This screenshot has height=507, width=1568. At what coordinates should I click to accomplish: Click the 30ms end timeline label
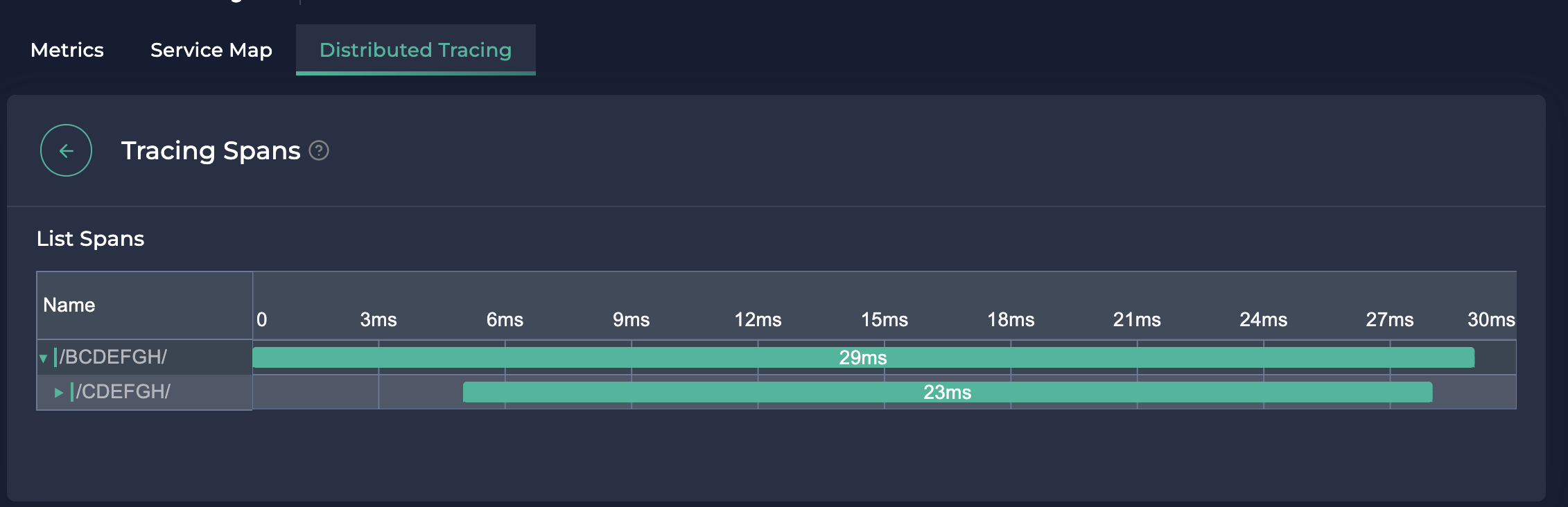(1490, 319)
